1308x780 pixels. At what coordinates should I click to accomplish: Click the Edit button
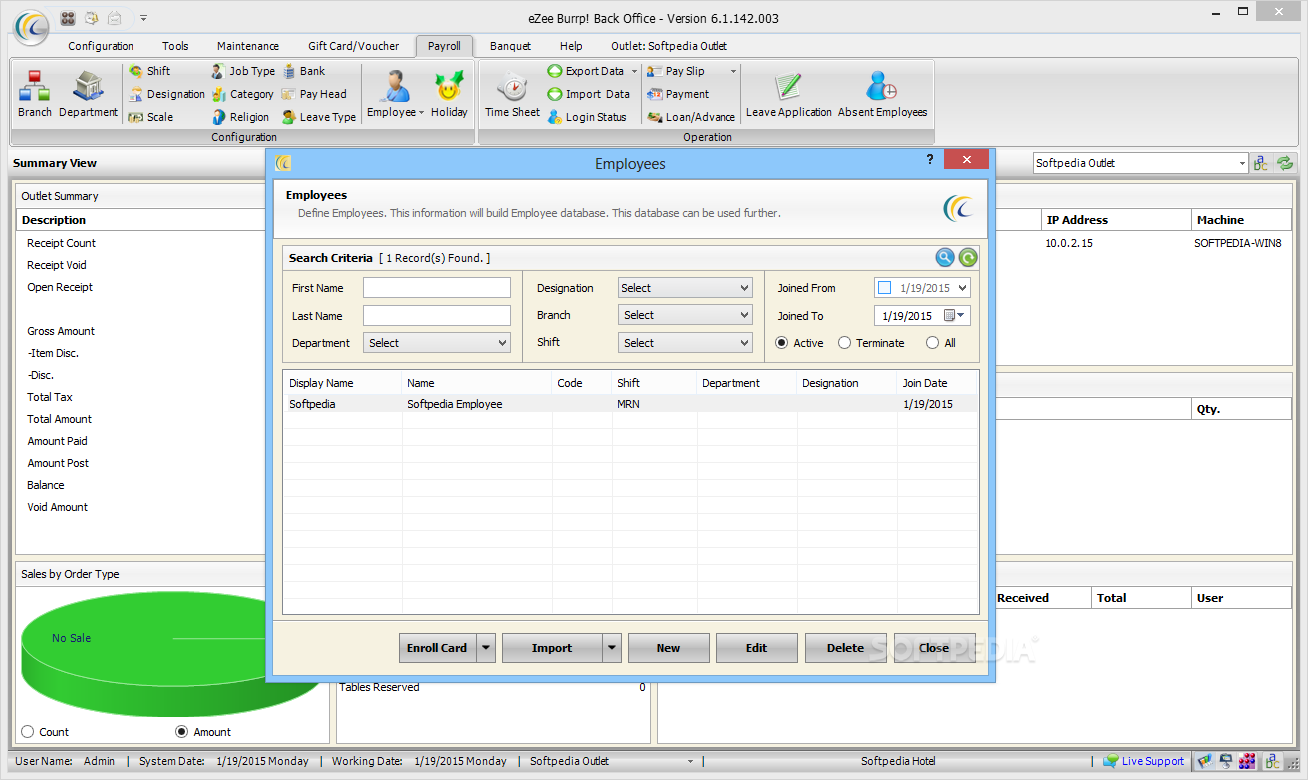757,648
